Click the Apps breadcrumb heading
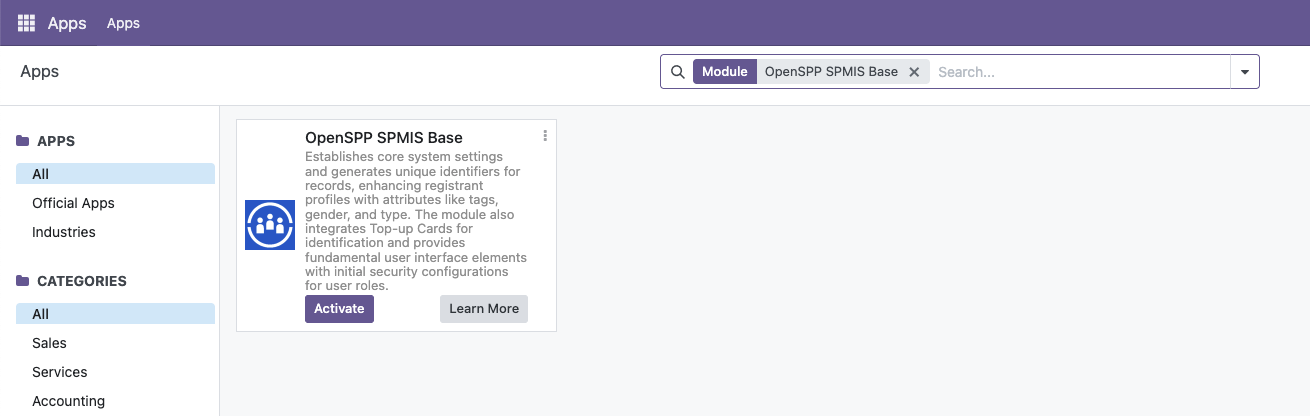 40,72
